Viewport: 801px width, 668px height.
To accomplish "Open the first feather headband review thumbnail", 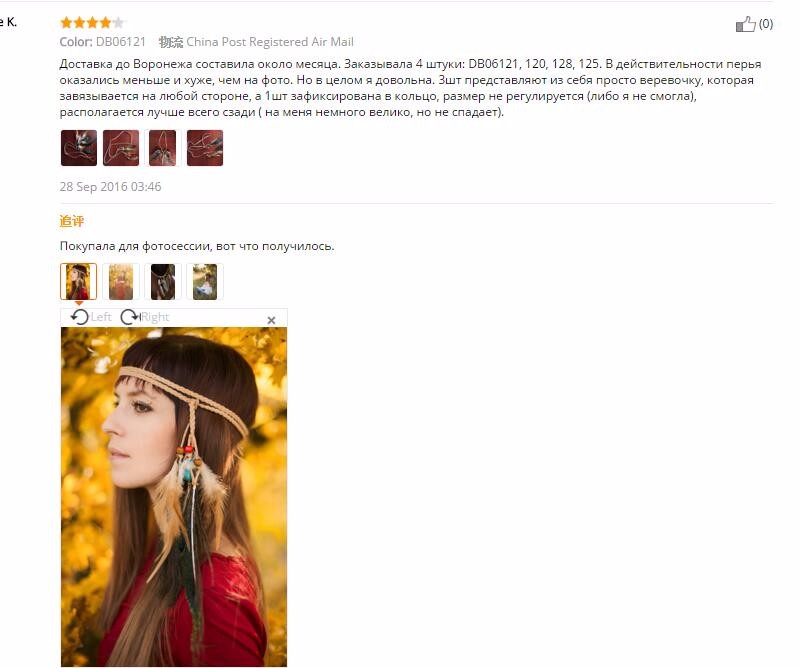I will (x=79, y=148).
